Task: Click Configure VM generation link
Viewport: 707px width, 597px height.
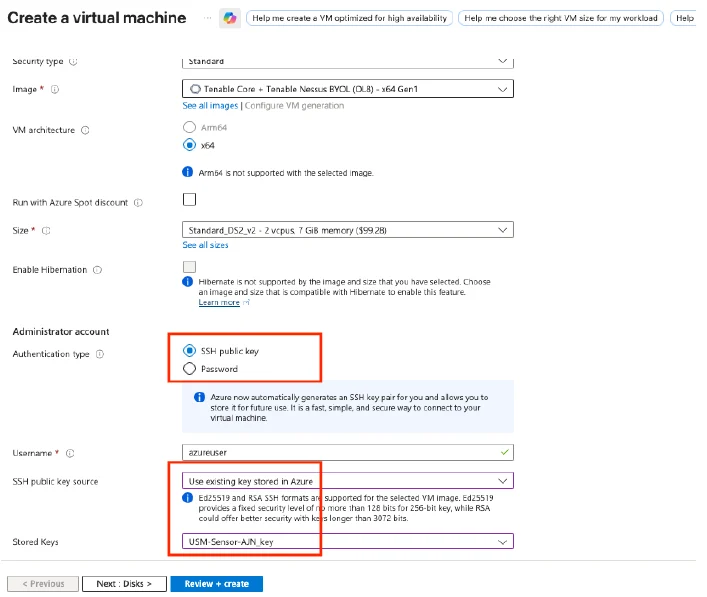Action: tap(294, 106)
